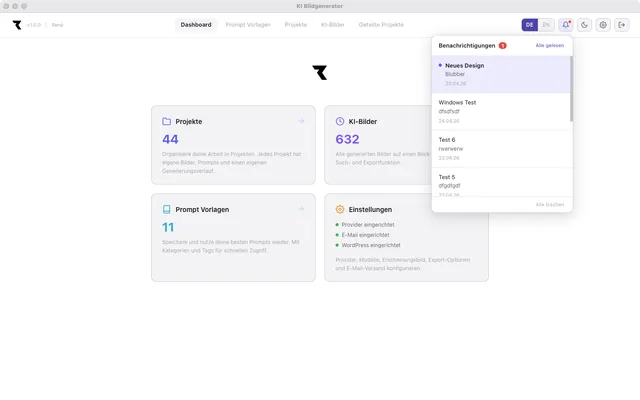Click the notifications list scrollbar
The width and height of the screenshot is (640, 400).
[x=571, y=89]
